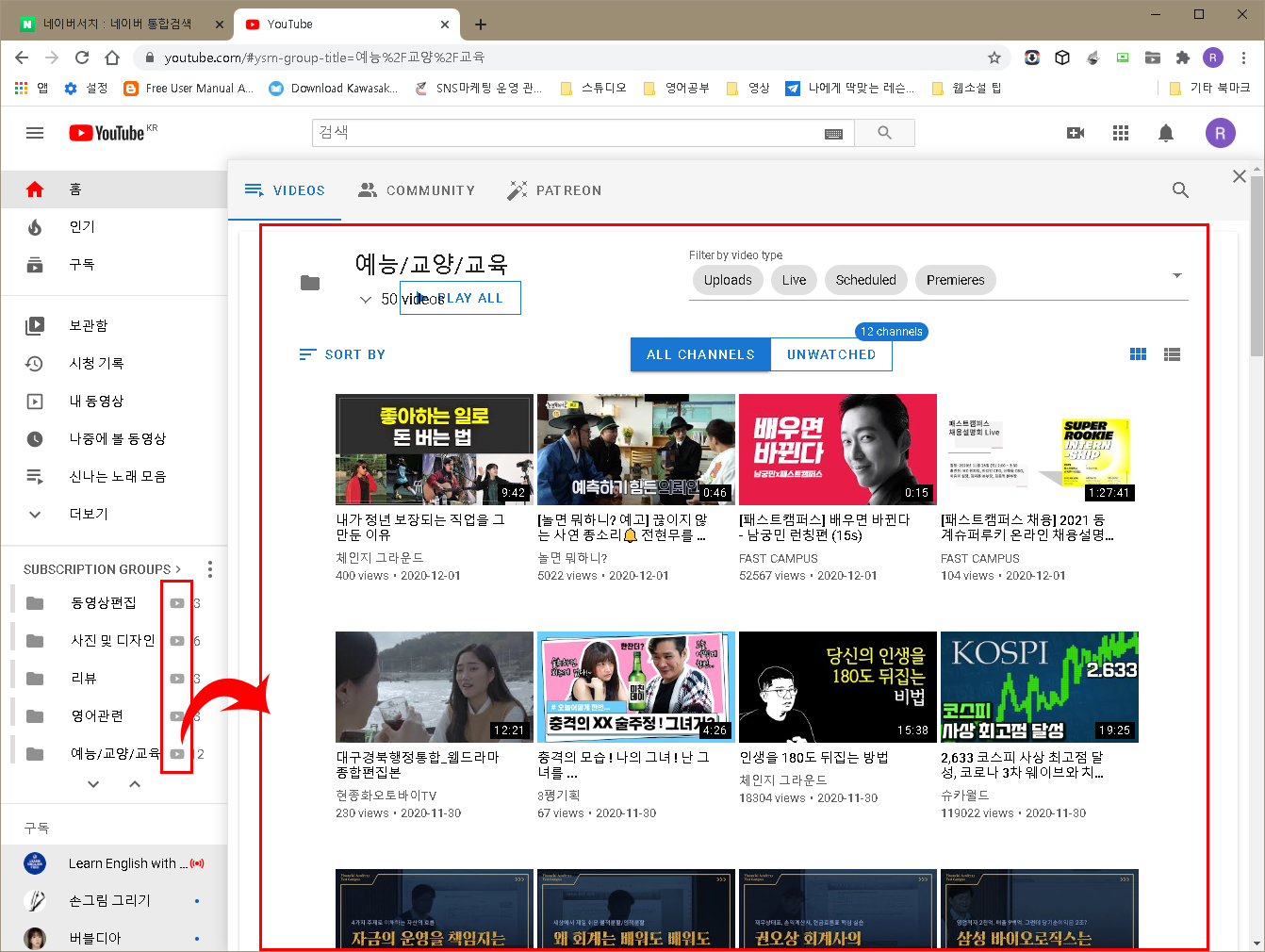Open the YouTube hamburger guide menu
The image size is (1265, 952).
(35, 133)
